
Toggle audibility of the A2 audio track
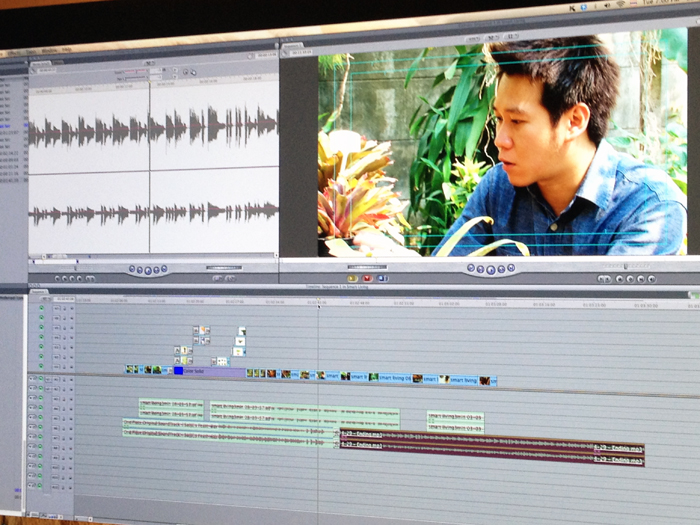(41, 388)
